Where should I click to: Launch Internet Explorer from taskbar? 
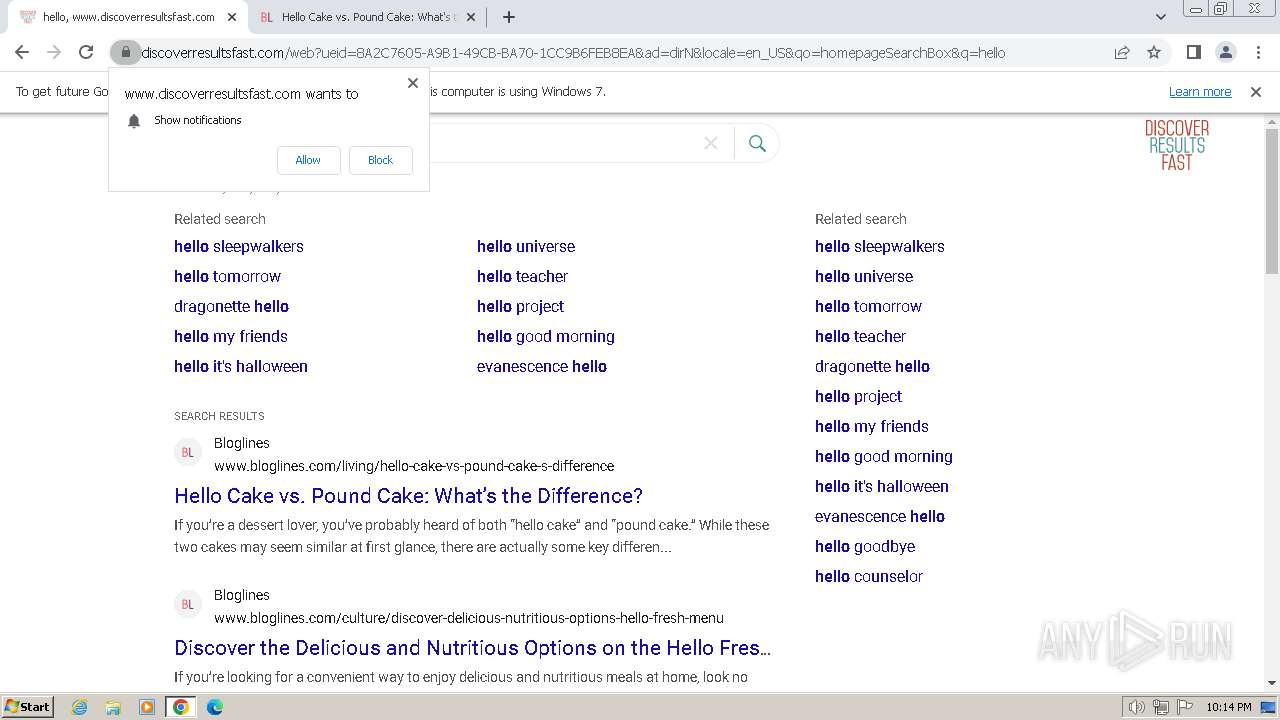point(79,707)
